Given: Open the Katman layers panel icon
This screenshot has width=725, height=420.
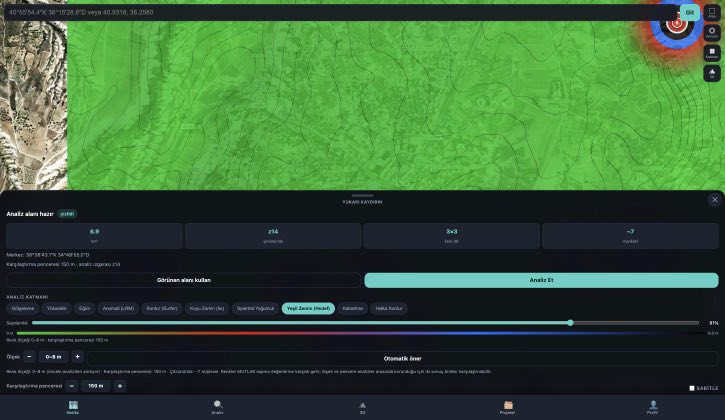Looking at the screenshot, I should tap(712, 53).
